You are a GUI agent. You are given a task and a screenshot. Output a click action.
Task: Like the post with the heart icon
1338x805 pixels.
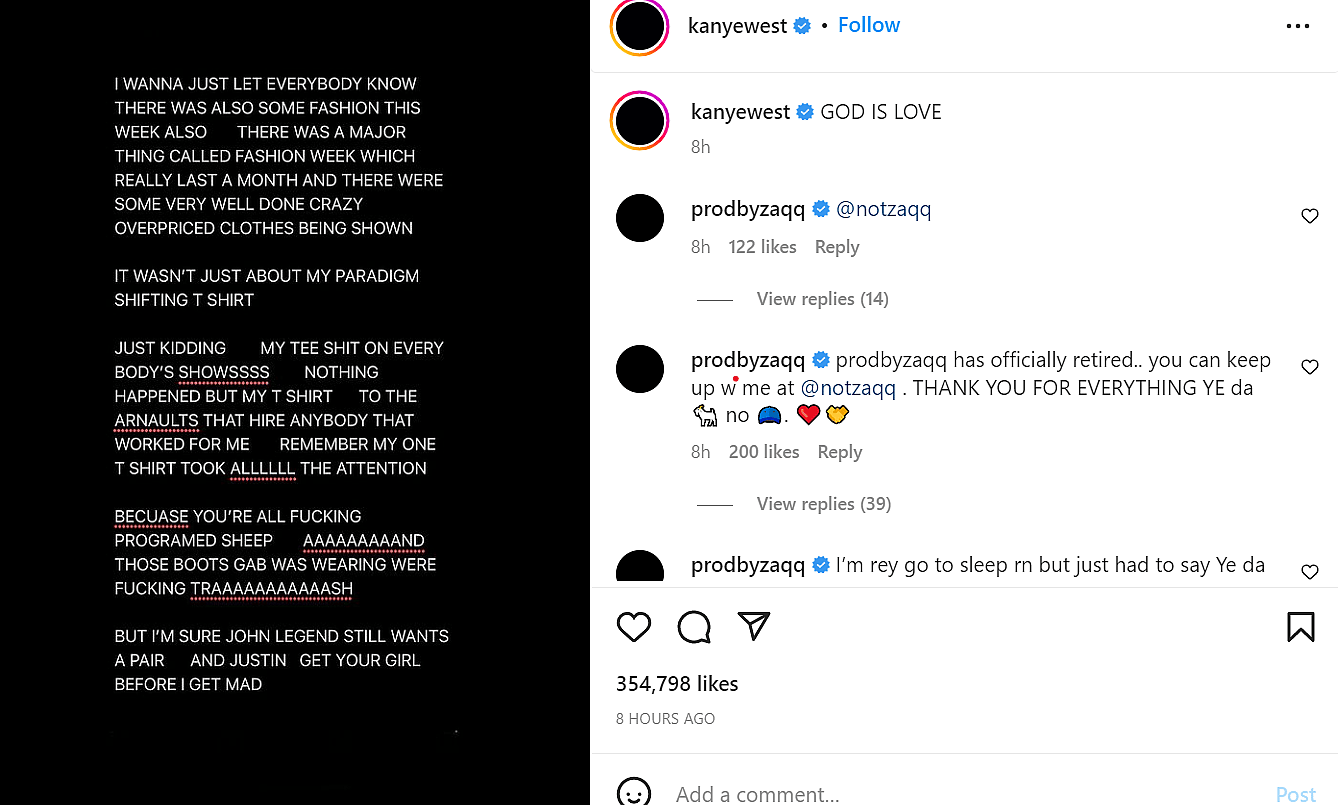click(633, 627)
